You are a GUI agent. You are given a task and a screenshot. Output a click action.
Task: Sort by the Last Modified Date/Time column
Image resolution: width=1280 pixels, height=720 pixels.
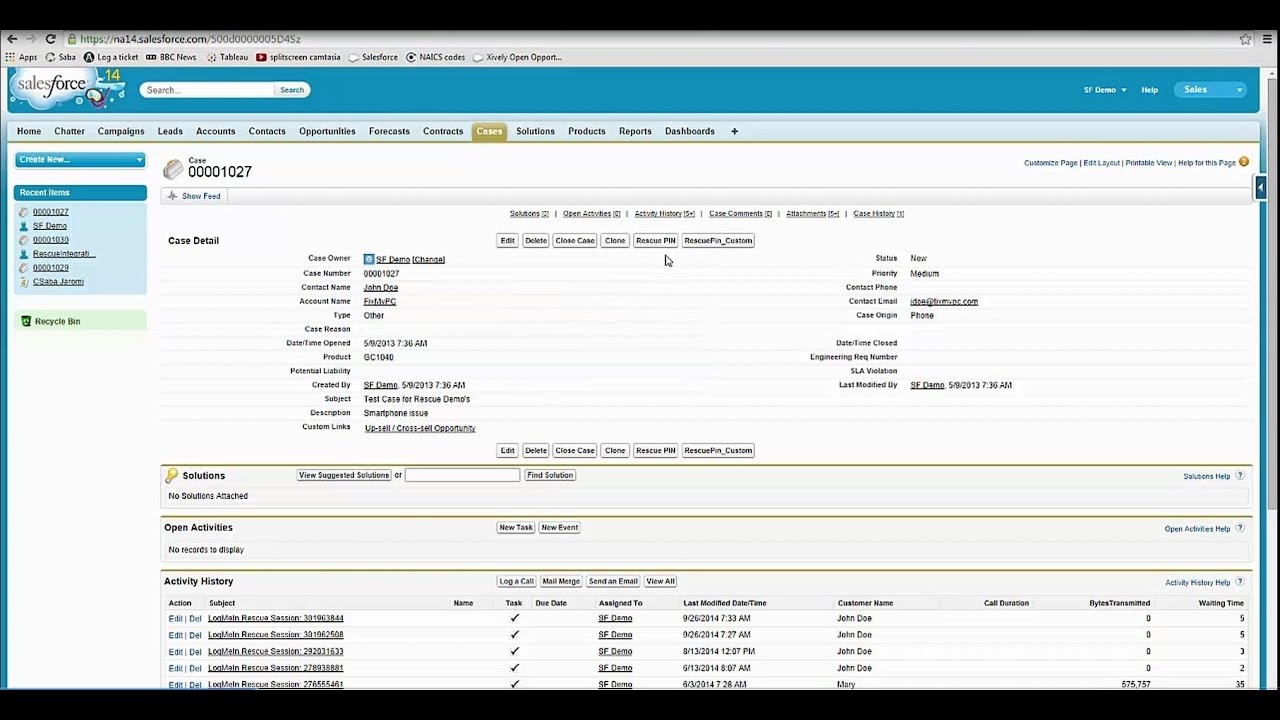pos(725,603)
